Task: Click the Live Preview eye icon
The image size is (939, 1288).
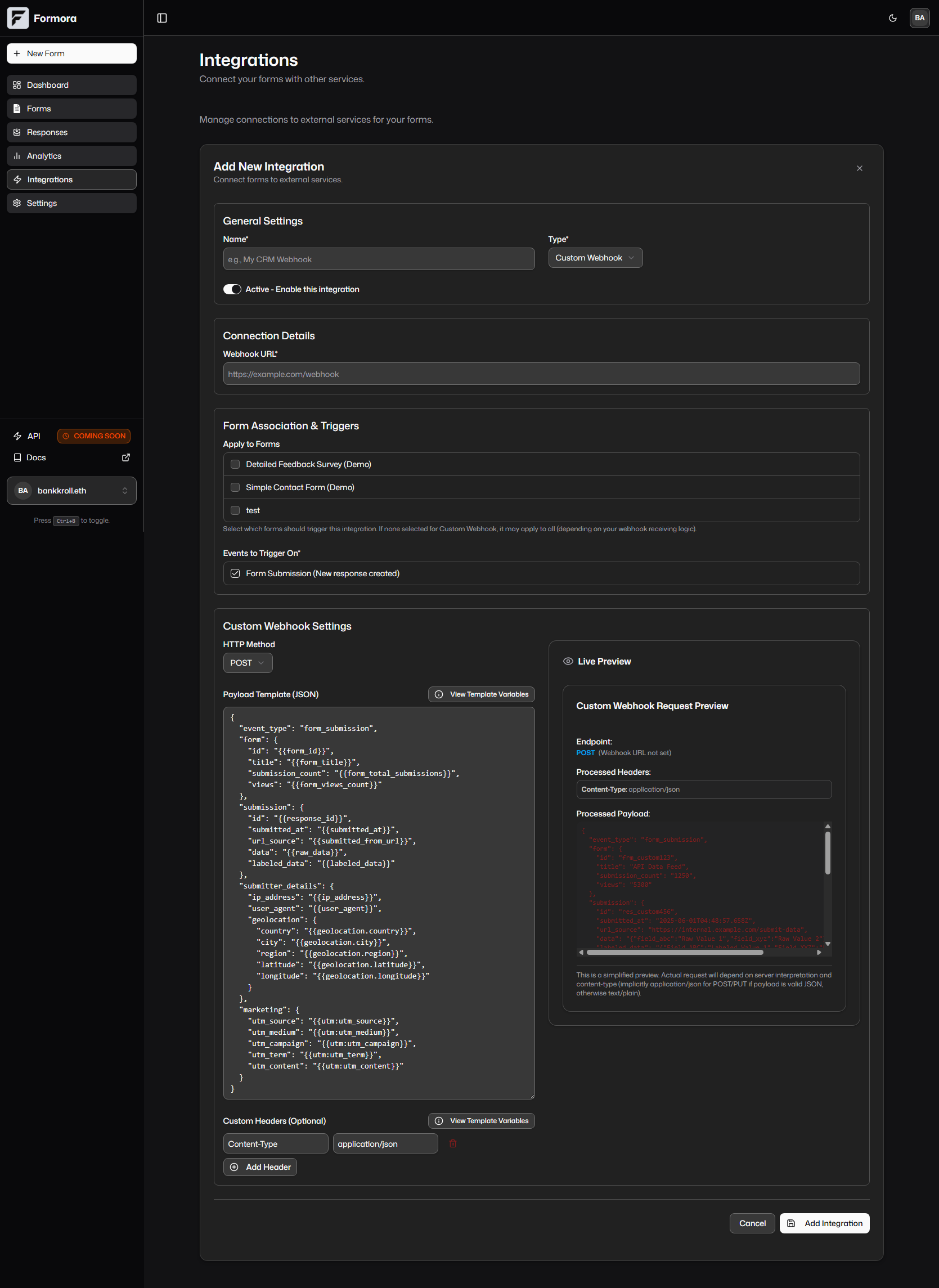Action: tap(568, 661)
